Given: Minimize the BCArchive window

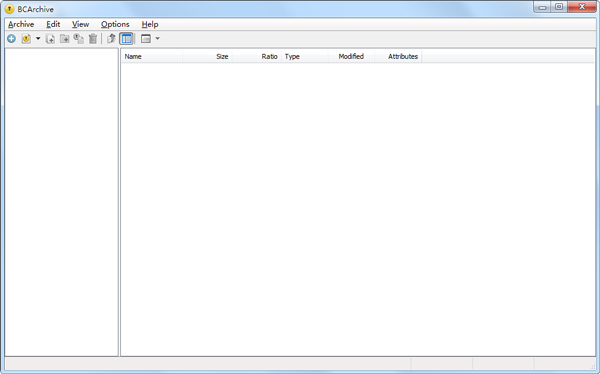Looking at the screenshot, I should pos(543,7).
